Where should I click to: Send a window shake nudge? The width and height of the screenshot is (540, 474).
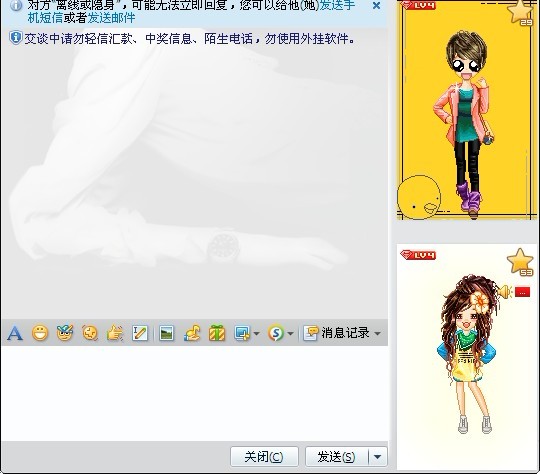point(90,333)
